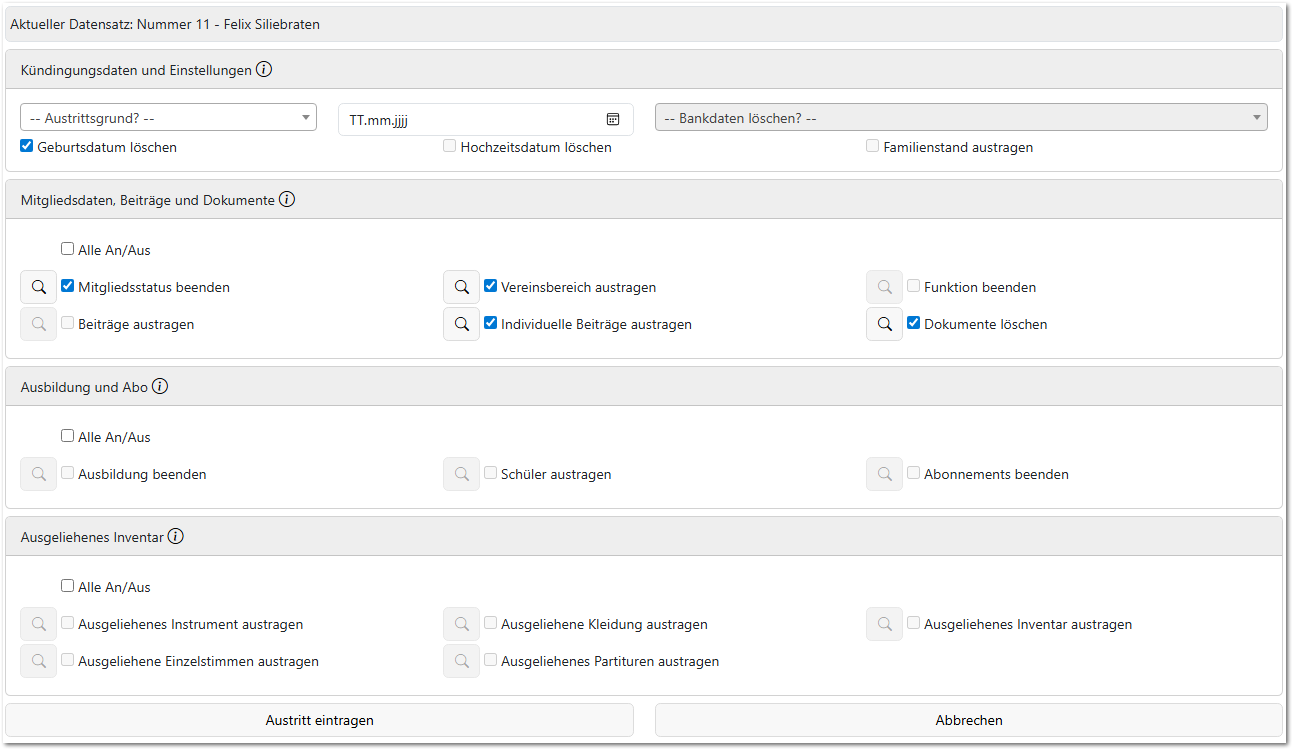Click info icon next to Mitgliedsdaten, Beiträge und Dokumente

pos(287,200)
